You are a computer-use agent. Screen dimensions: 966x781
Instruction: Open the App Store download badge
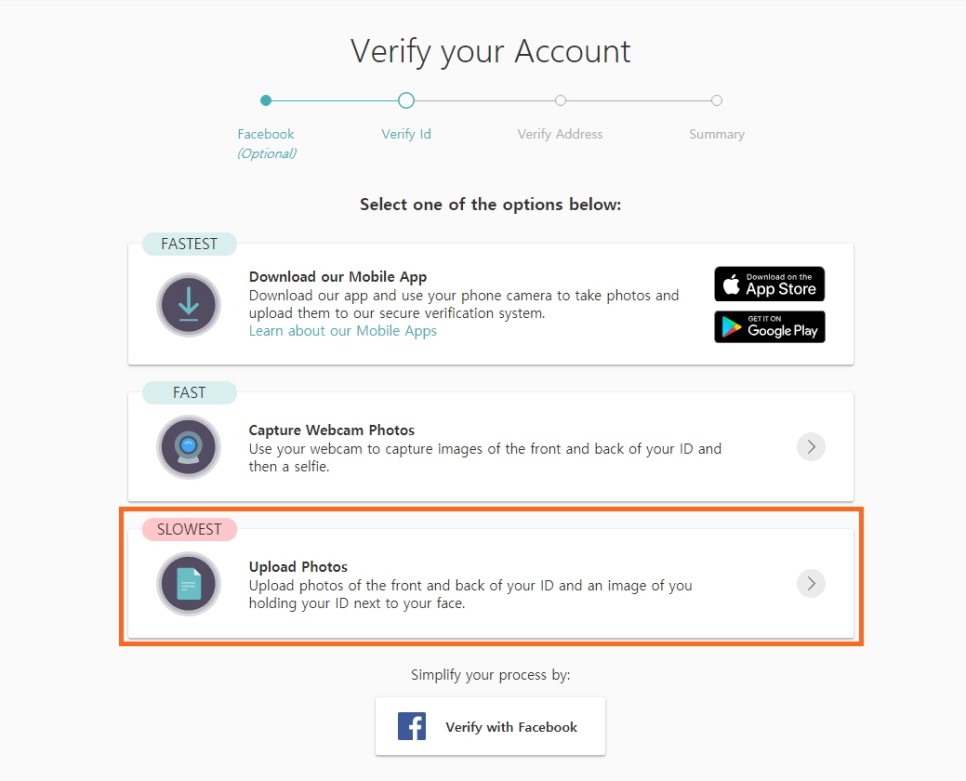click(x=769, y=284)
